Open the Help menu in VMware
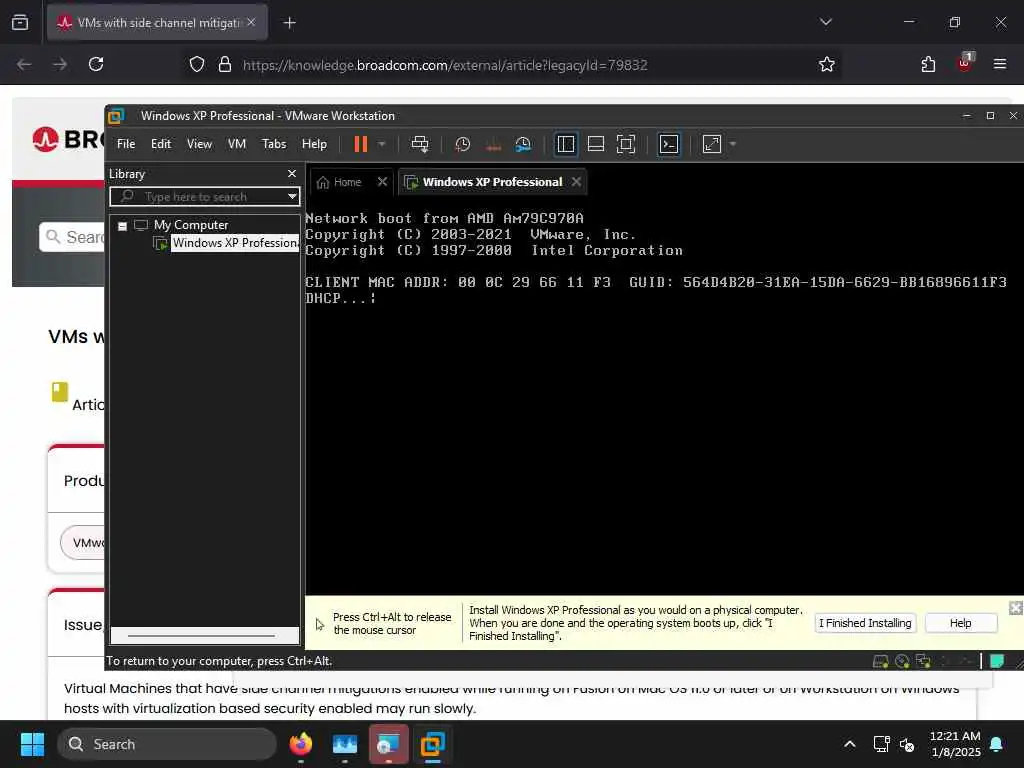The height and width of the screenshot is (768, 1024). click(314, 144)
